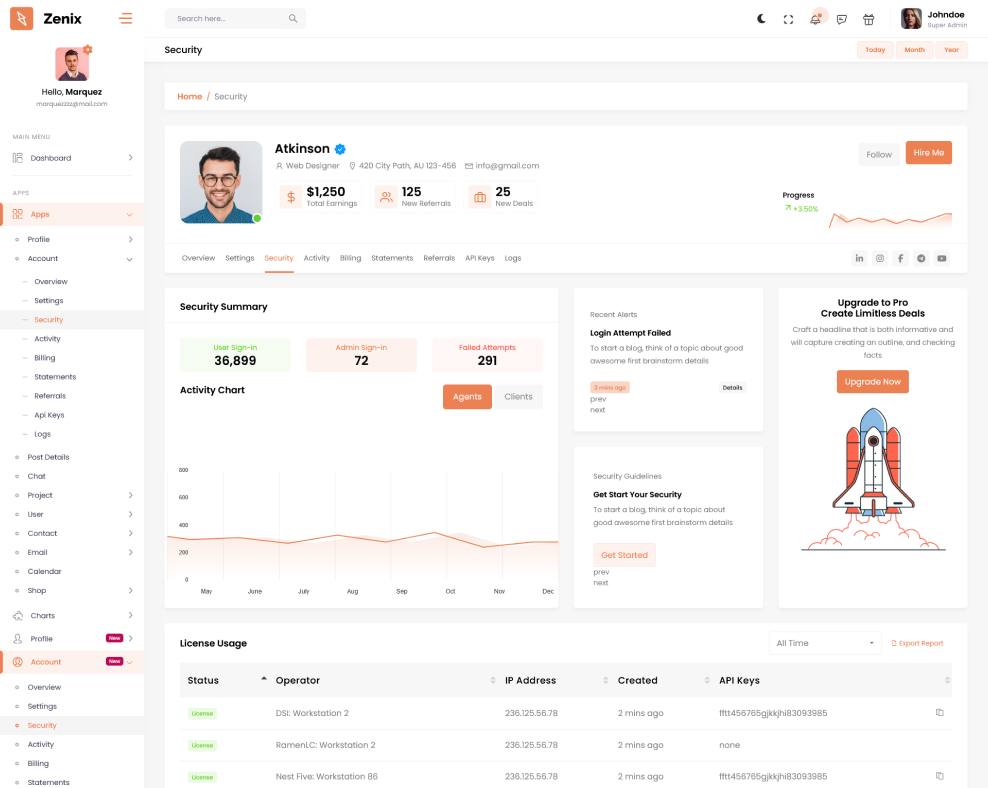Enter fullscreen using the expand icon

pos(788,19)
